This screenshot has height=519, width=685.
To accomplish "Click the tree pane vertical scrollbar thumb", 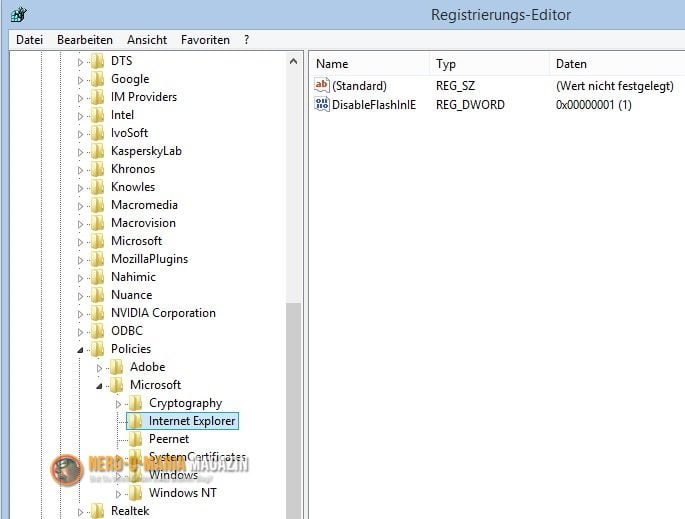I will (294, 411).
